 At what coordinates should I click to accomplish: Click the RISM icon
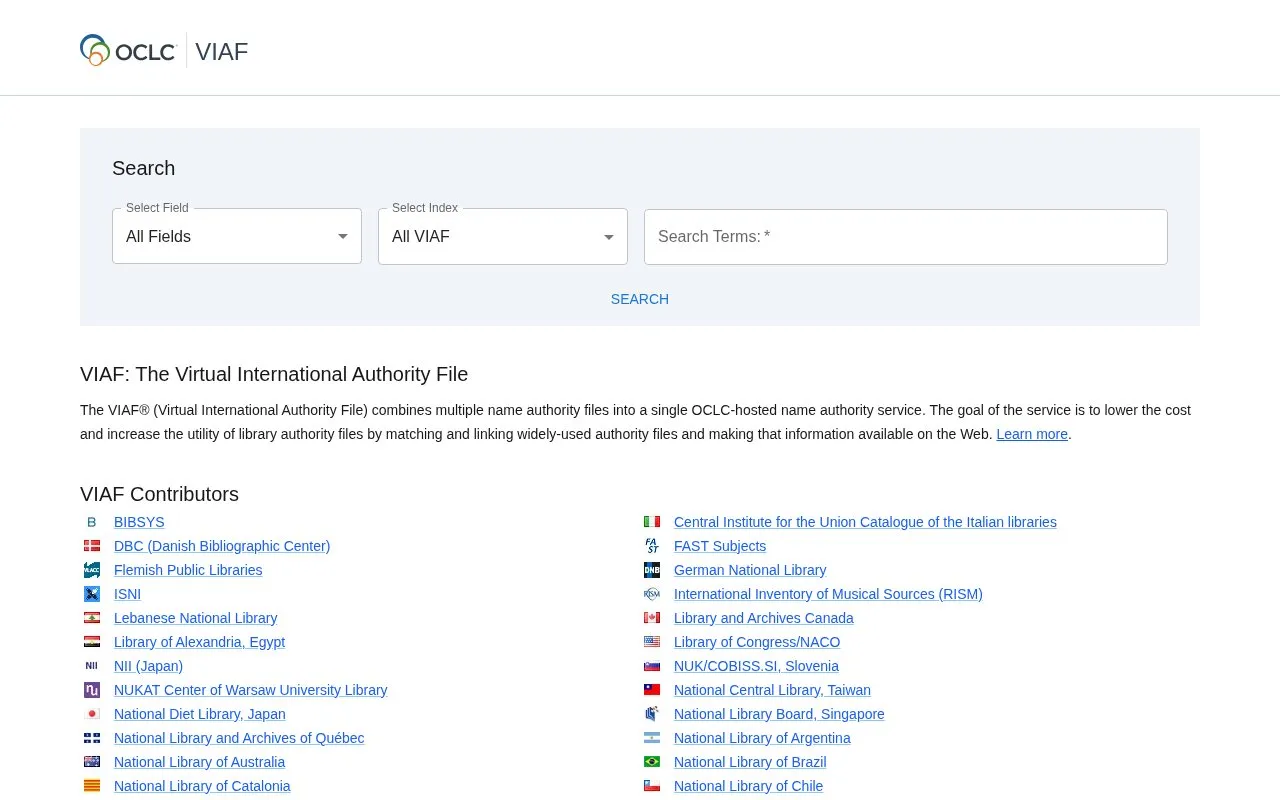point(652,594)
